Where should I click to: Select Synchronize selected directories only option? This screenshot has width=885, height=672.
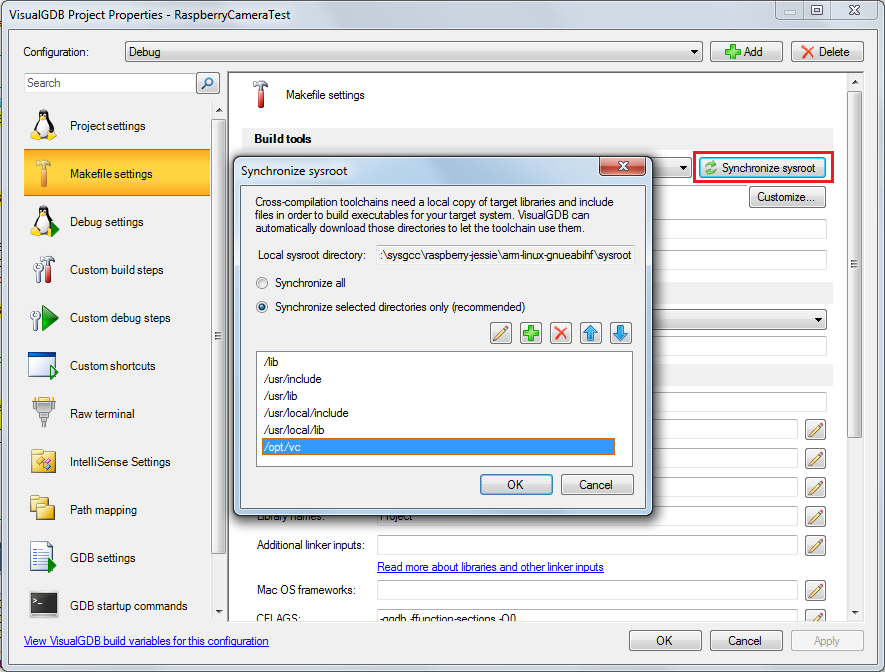tap(391, 307)
